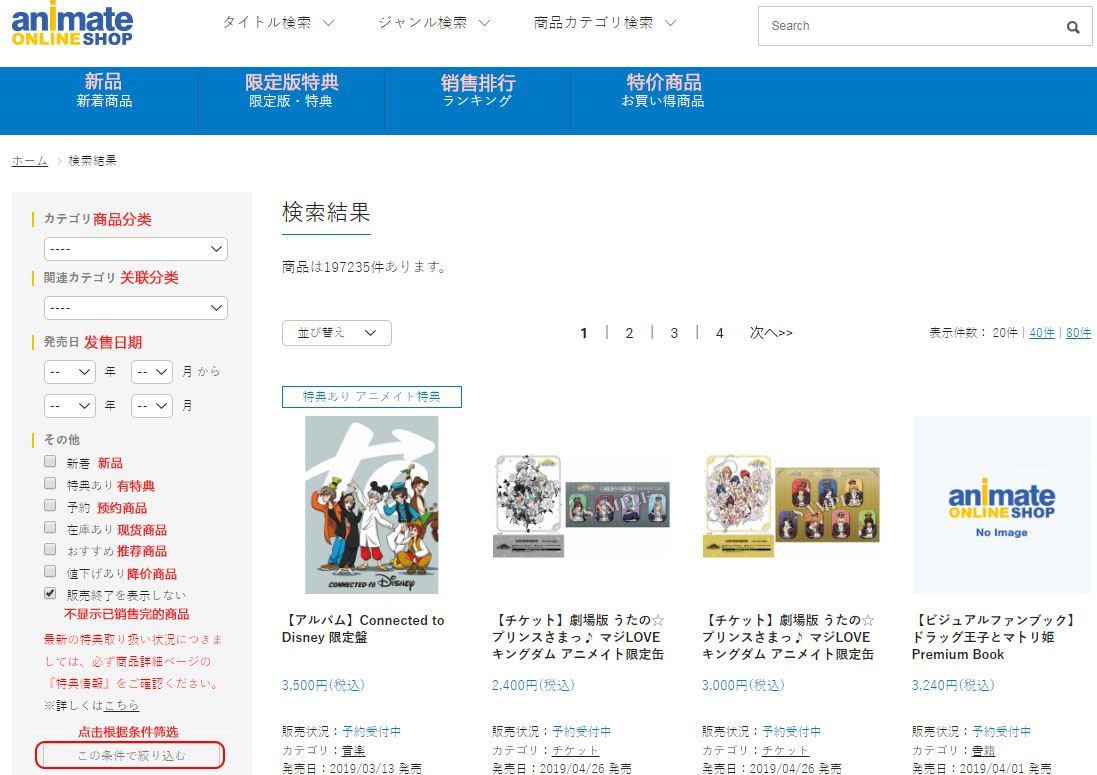Check the 特典あり checkbox
The image size is (1097, 775).
(x=50, y=483)
